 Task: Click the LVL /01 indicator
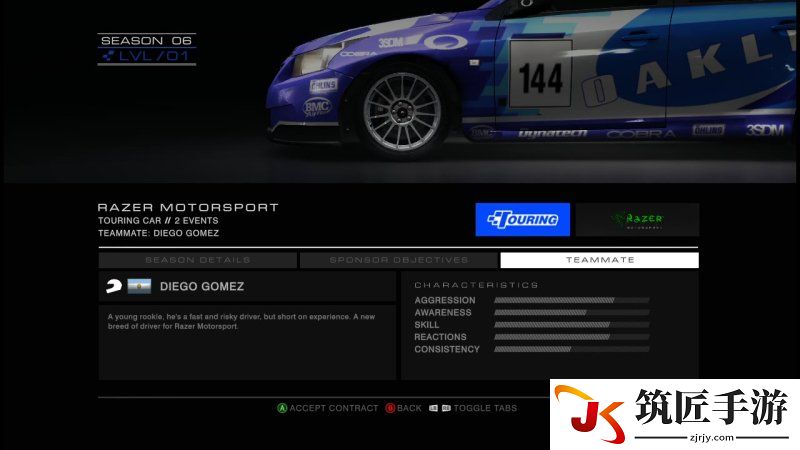pyautogui.click(x=146, y=56)
